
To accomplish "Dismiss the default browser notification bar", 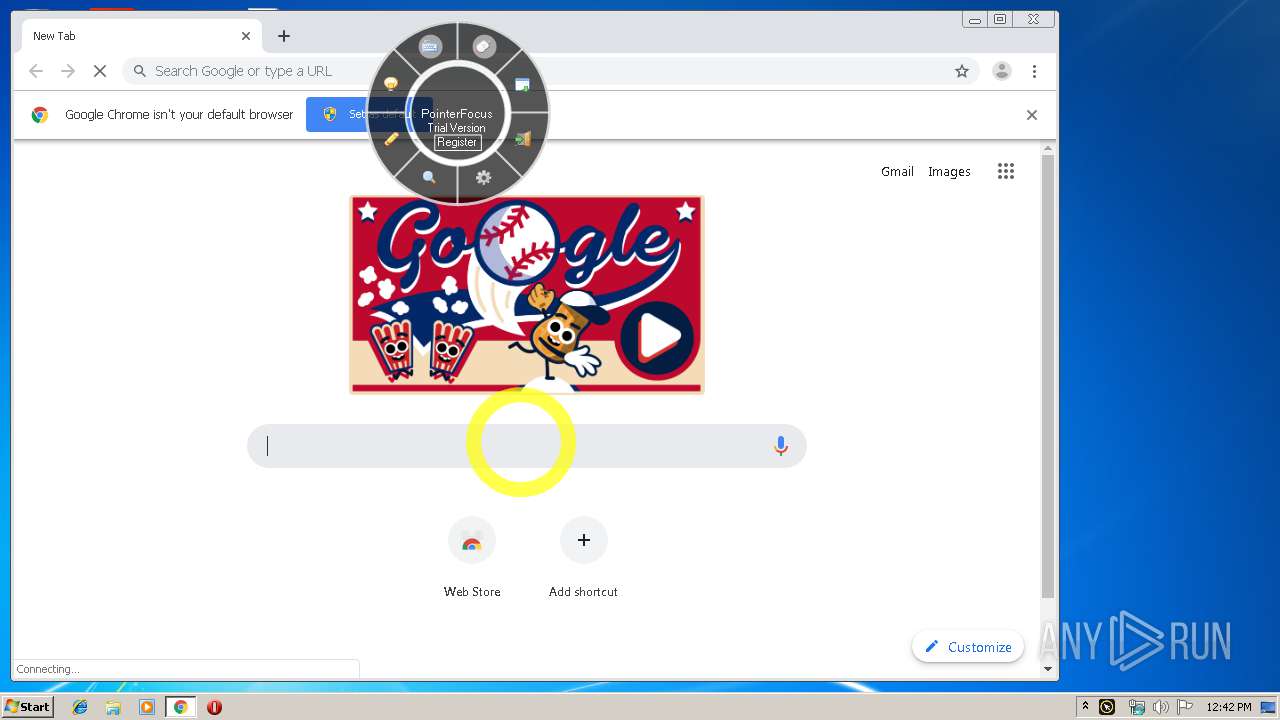I will (1032, 115).
